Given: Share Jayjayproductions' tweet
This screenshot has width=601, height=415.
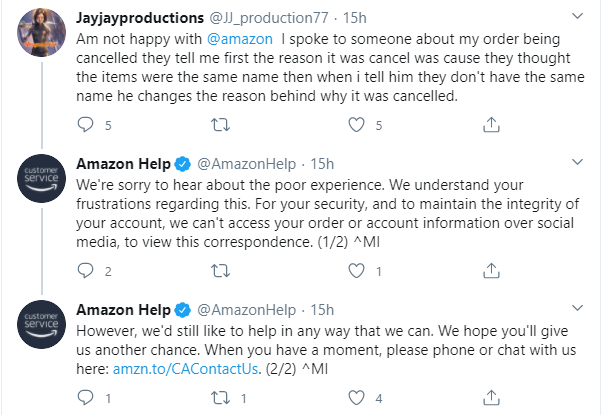Looking at the screenshot, I should (x=490, y=125).
